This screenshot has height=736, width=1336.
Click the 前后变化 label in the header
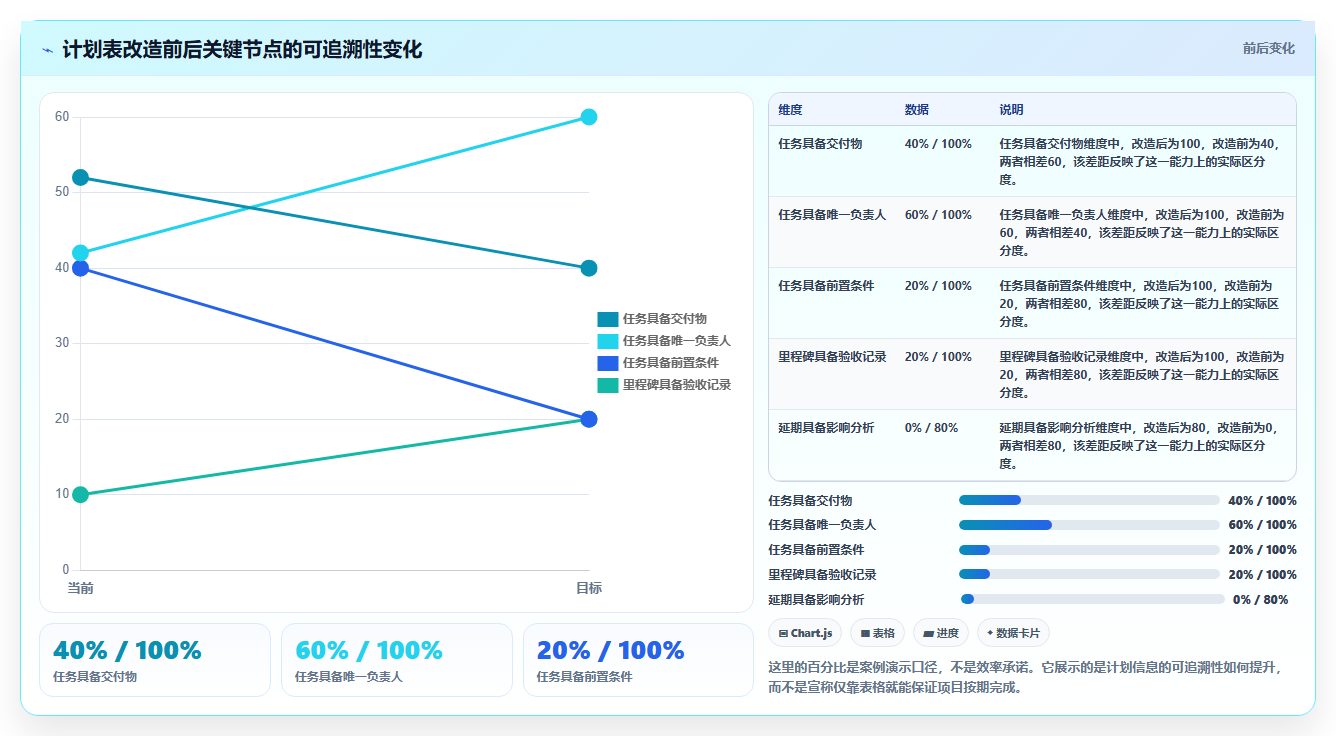pos(1268,48)
